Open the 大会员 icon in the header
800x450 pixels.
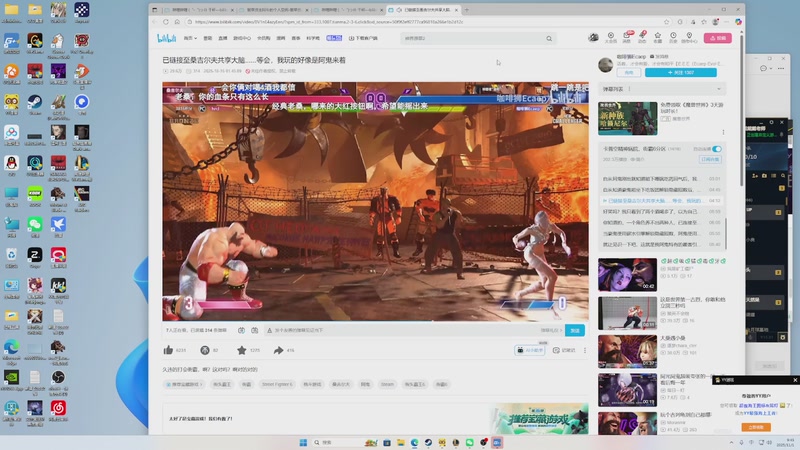click(611, 37)
